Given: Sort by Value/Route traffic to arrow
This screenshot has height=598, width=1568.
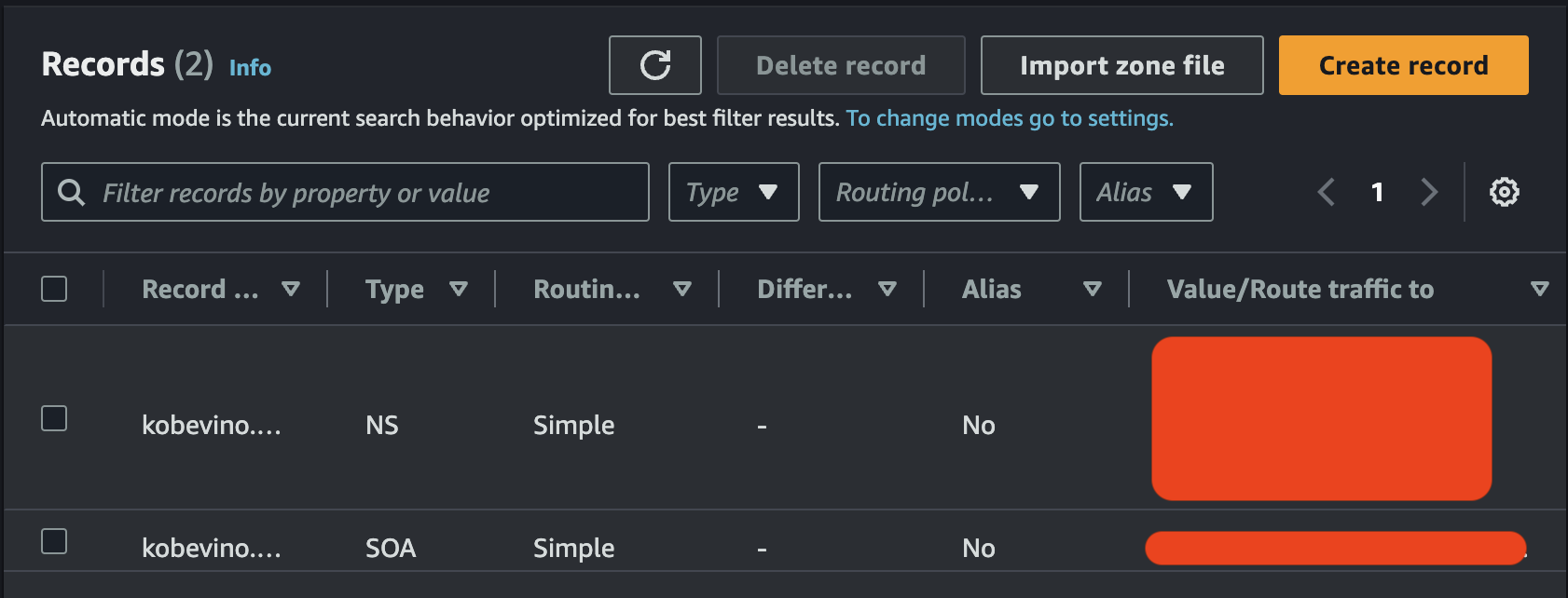Looking at the screenshot, I should [x=1539, y=289].
